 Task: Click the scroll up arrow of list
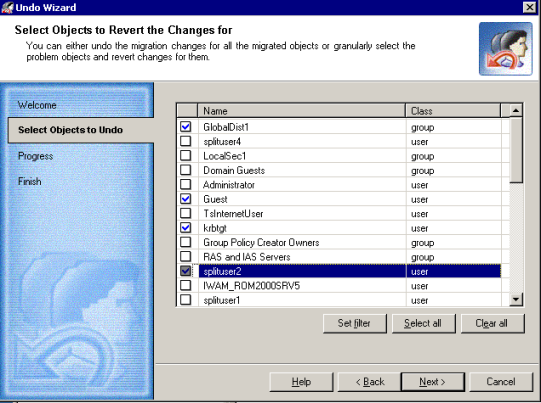coord(516,110)
